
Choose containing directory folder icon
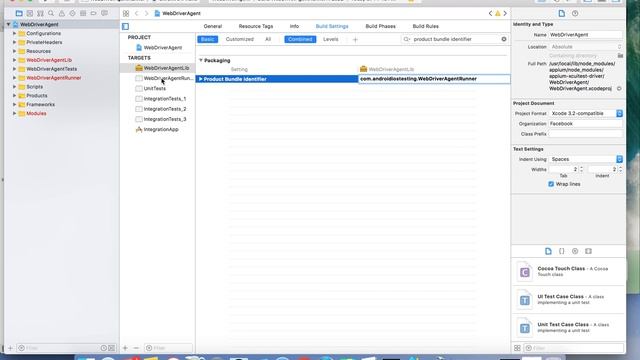pyautogui.click(x=620, y=56)
